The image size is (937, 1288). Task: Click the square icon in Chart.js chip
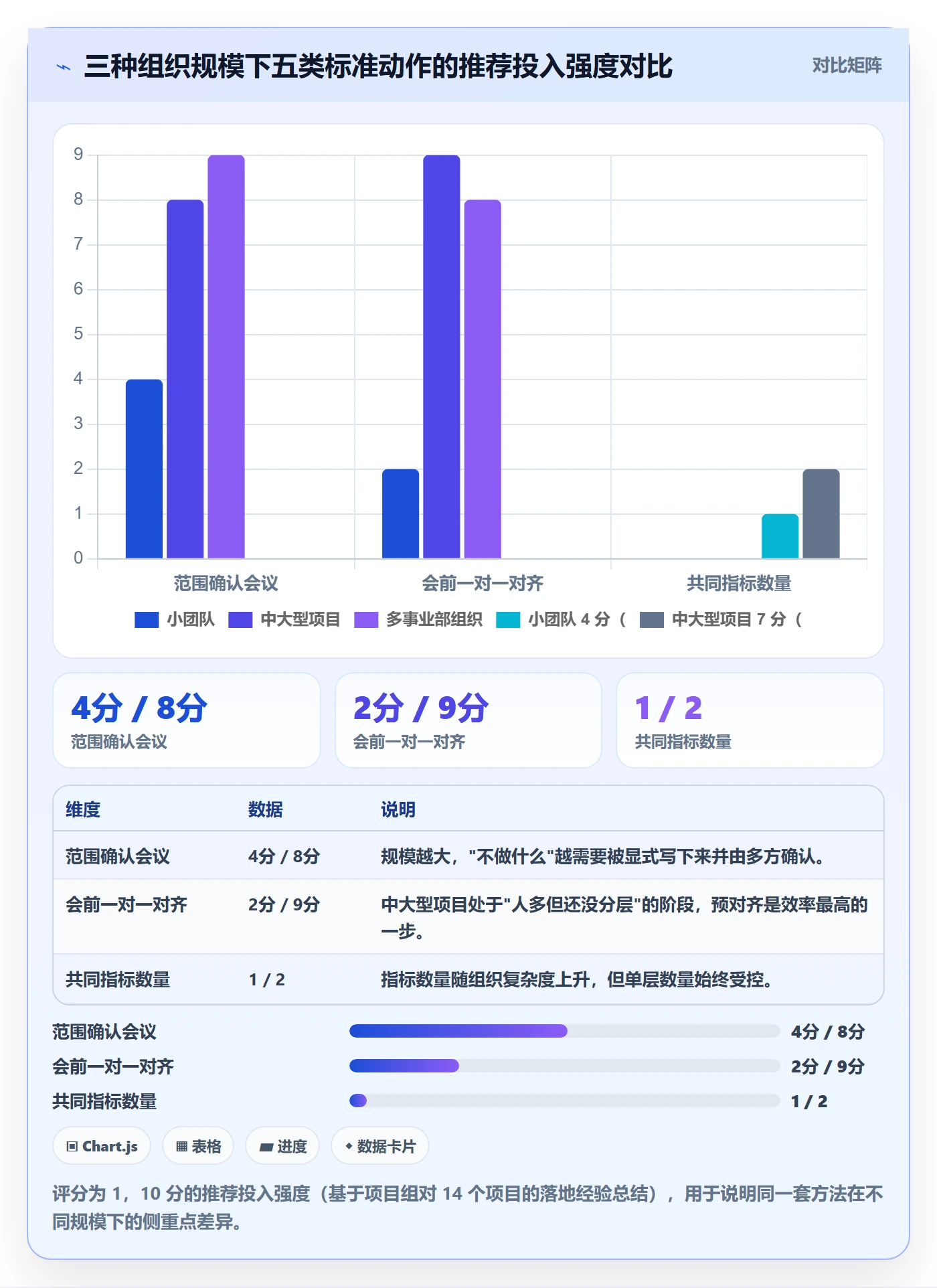[72, 1147]
